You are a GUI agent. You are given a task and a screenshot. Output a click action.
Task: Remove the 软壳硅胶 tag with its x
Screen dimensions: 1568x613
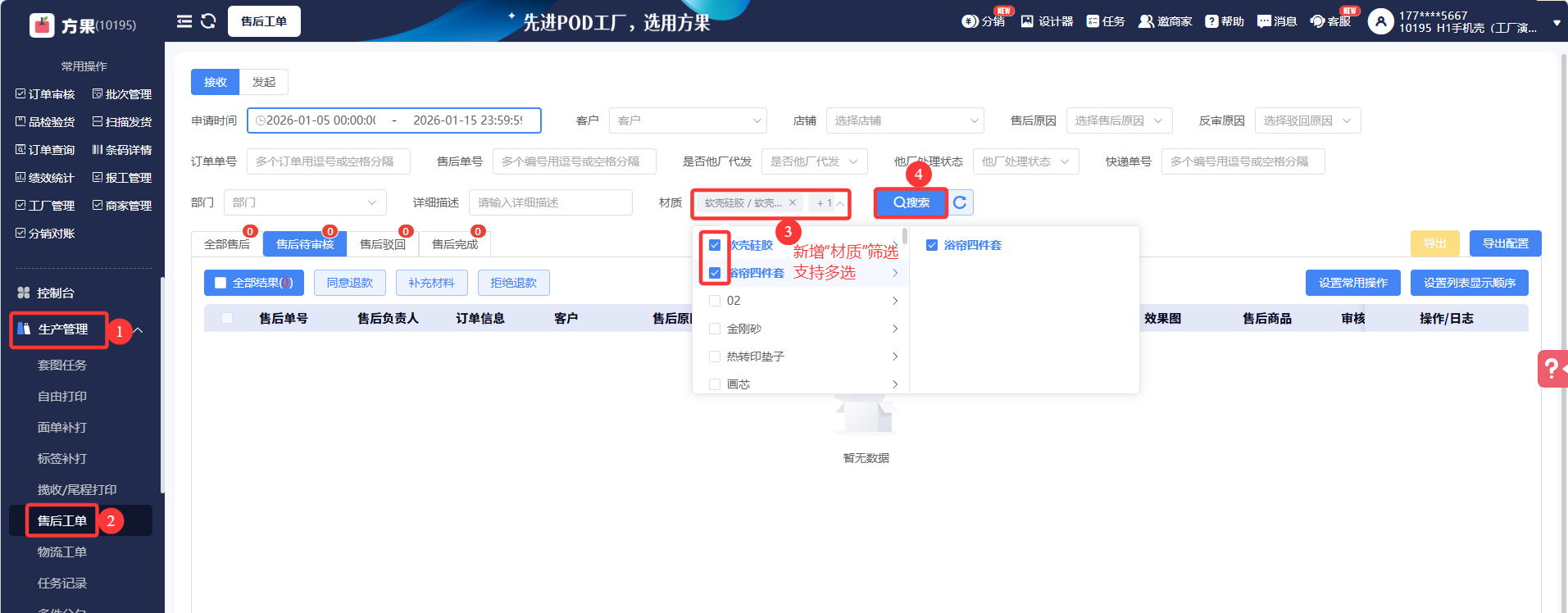click(x=793, y=202)
